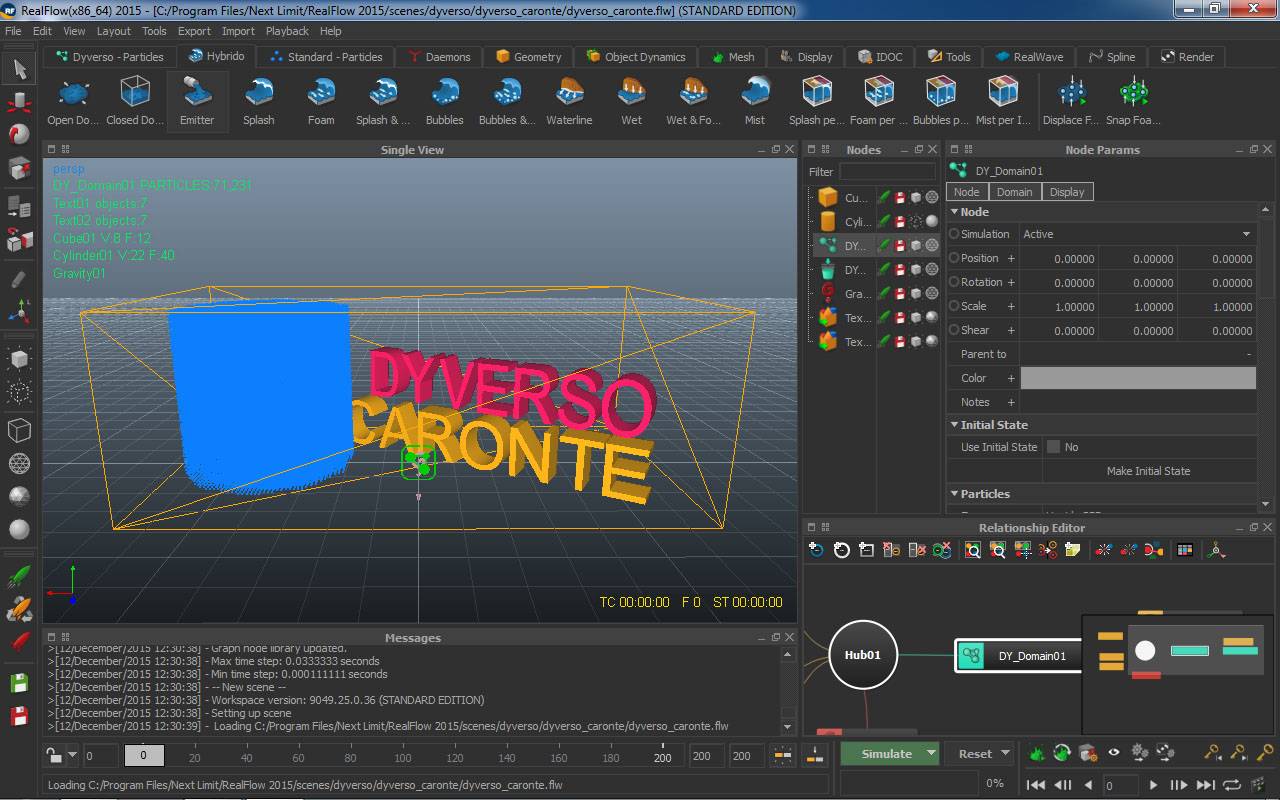Screen dimensions: 1280x800
Task: Click the Nodes Filter input field
Action: coord(887,172)
